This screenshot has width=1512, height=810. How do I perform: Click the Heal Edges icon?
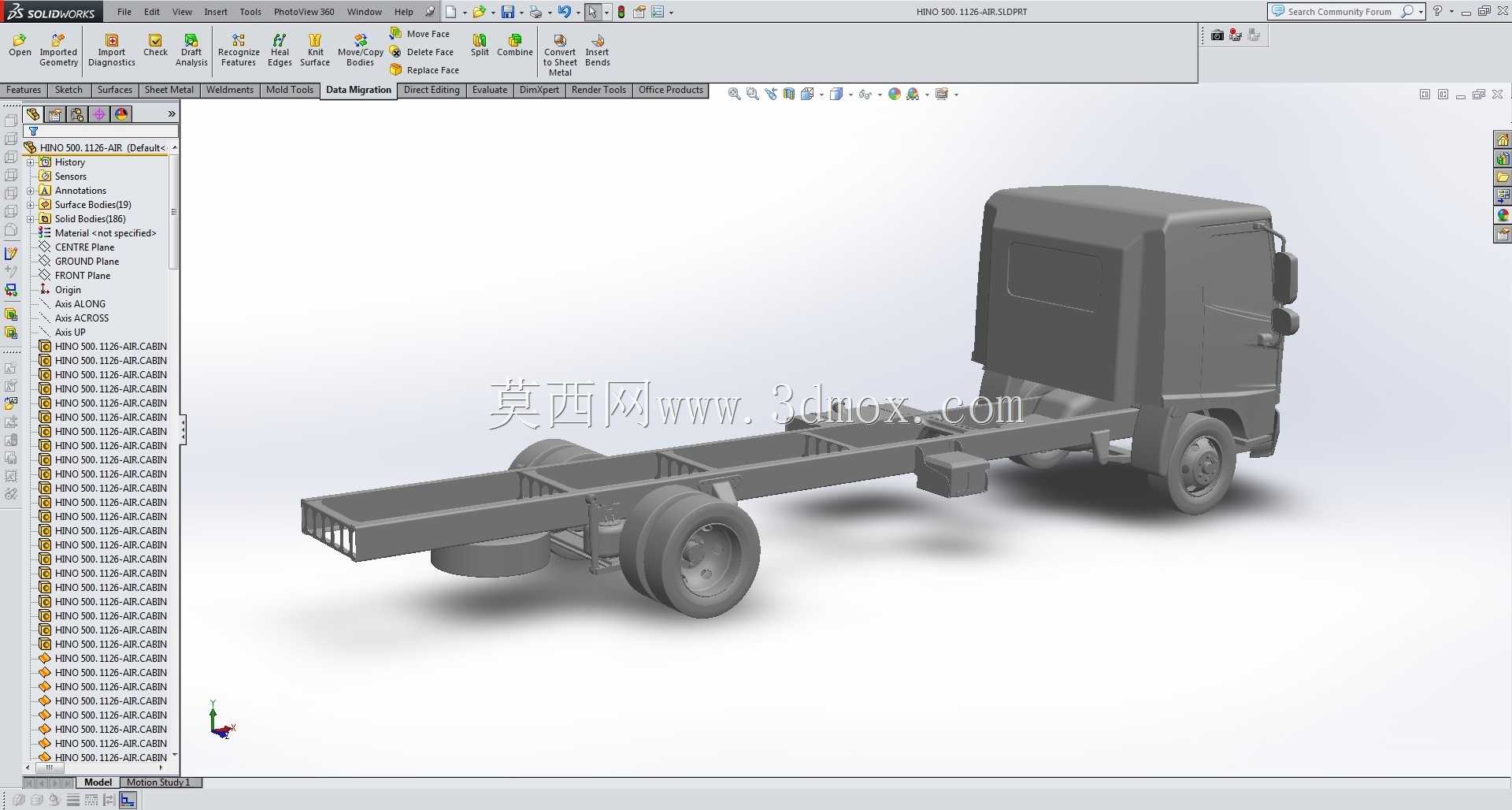pyautogui.click(x=280, y=50)
